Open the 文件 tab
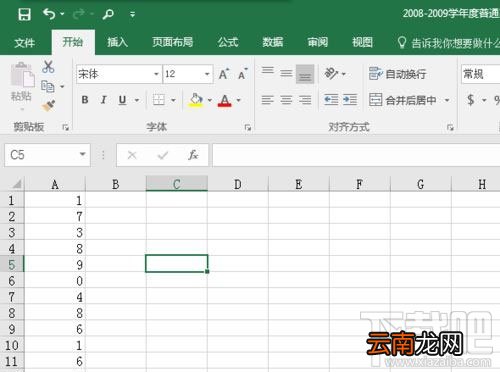The height and width of the screenshot is (372, 500). click(x=24, y=42)
